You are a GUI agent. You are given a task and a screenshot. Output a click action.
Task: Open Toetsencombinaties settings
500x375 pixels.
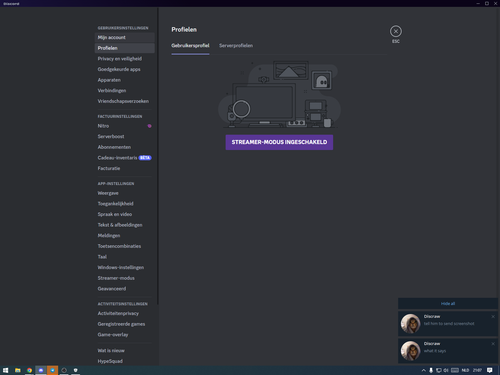[125, 246]
